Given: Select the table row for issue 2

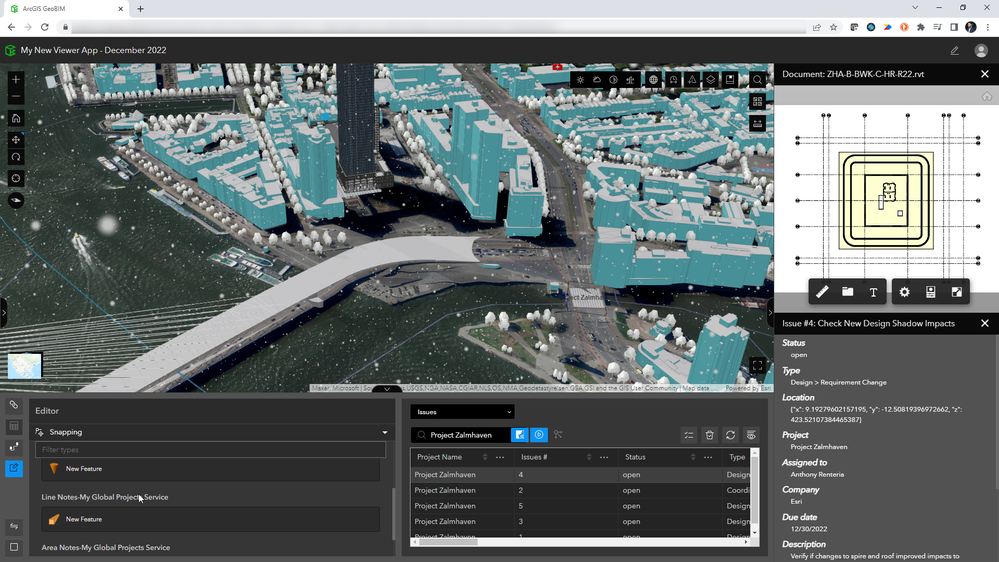Looking at the screenshot, I should pos(580,490).
